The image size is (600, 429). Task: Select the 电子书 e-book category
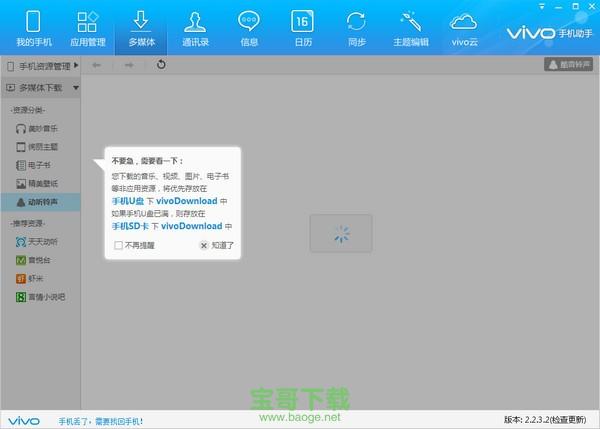[x=33, y=165]
